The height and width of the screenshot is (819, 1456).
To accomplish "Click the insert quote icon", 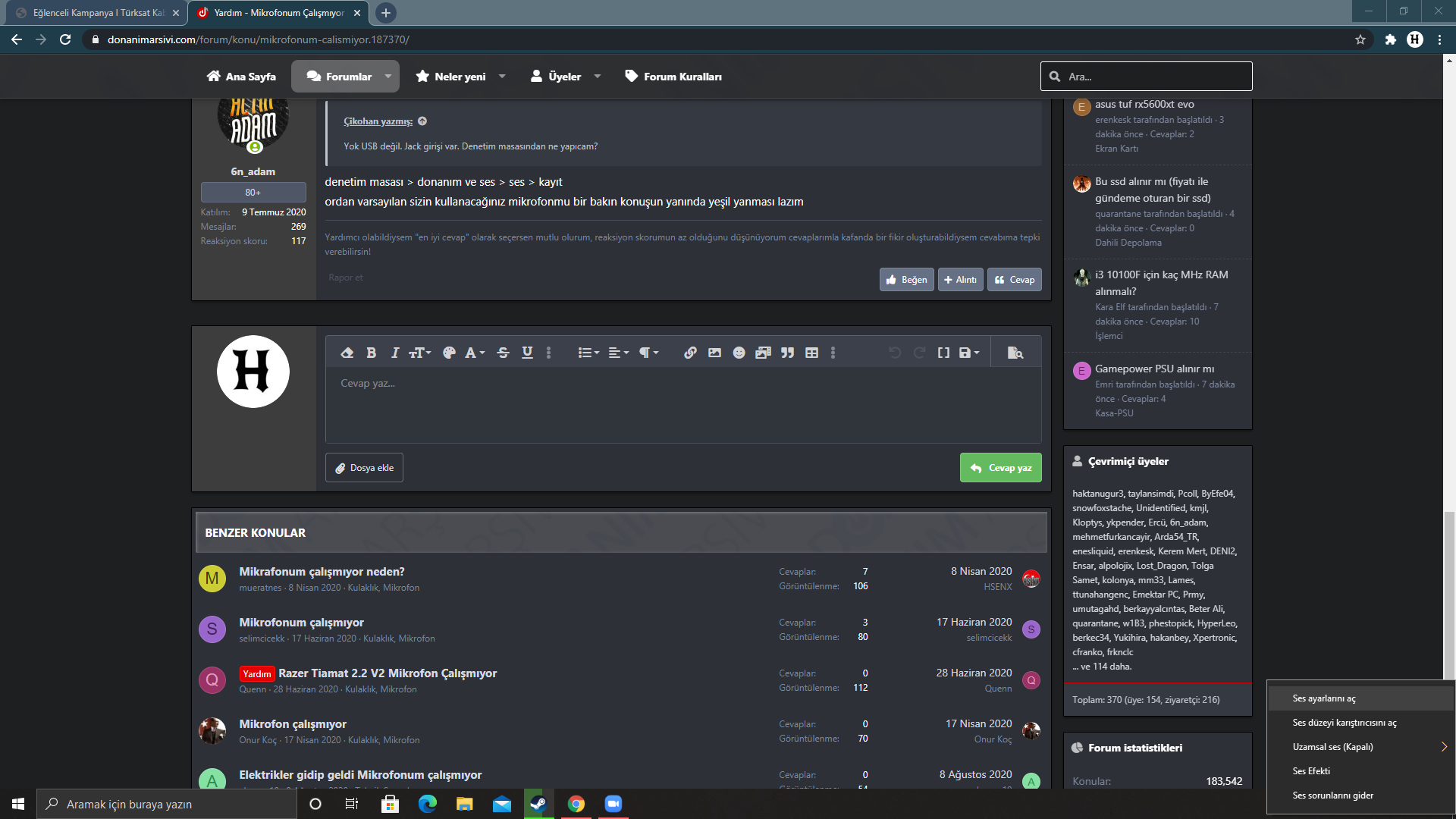I will tap(787, 353).
